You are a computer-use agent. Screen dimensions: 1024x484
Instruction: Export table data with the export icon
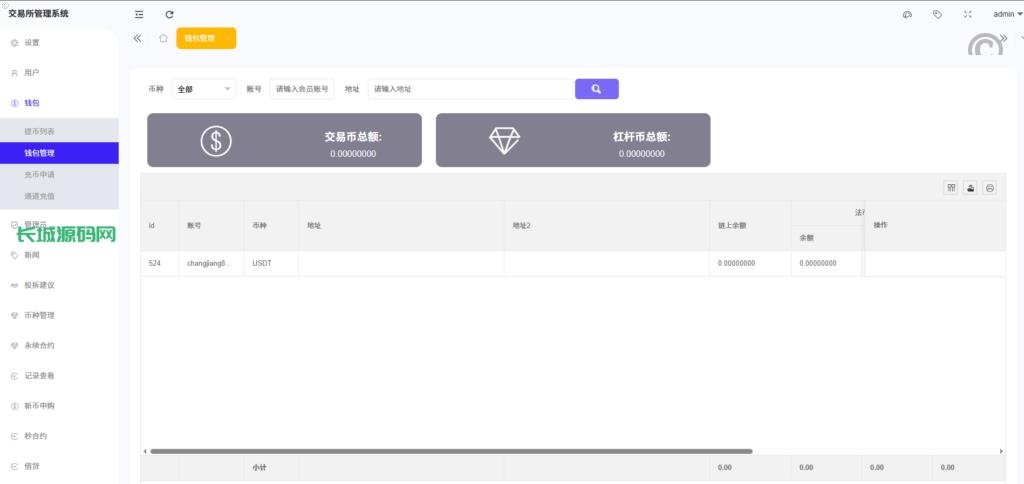(970, 187)
